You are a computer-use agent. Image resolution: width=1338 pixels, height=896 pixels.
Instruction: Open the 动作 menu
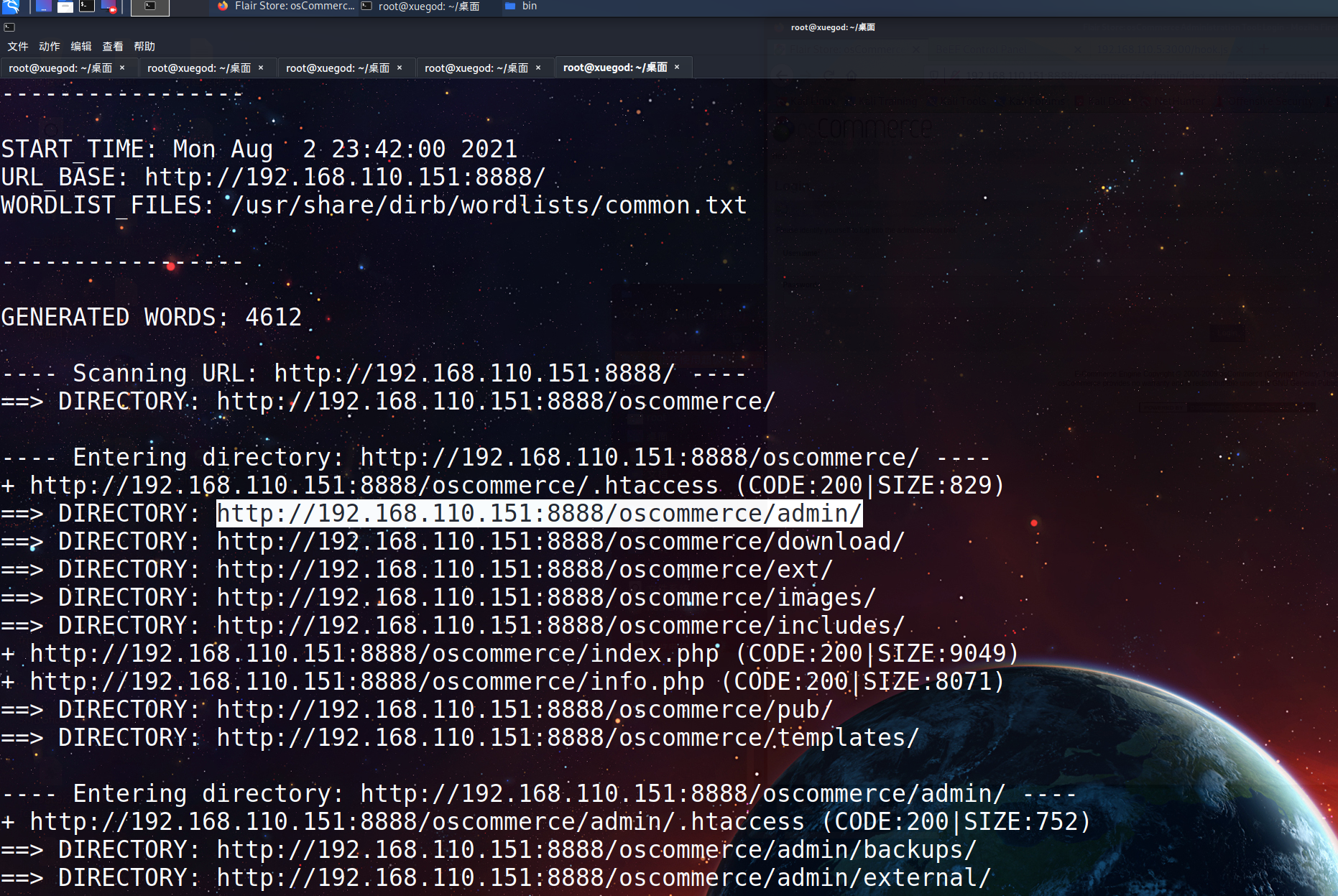pyautogui.click(x=50, y=47)
